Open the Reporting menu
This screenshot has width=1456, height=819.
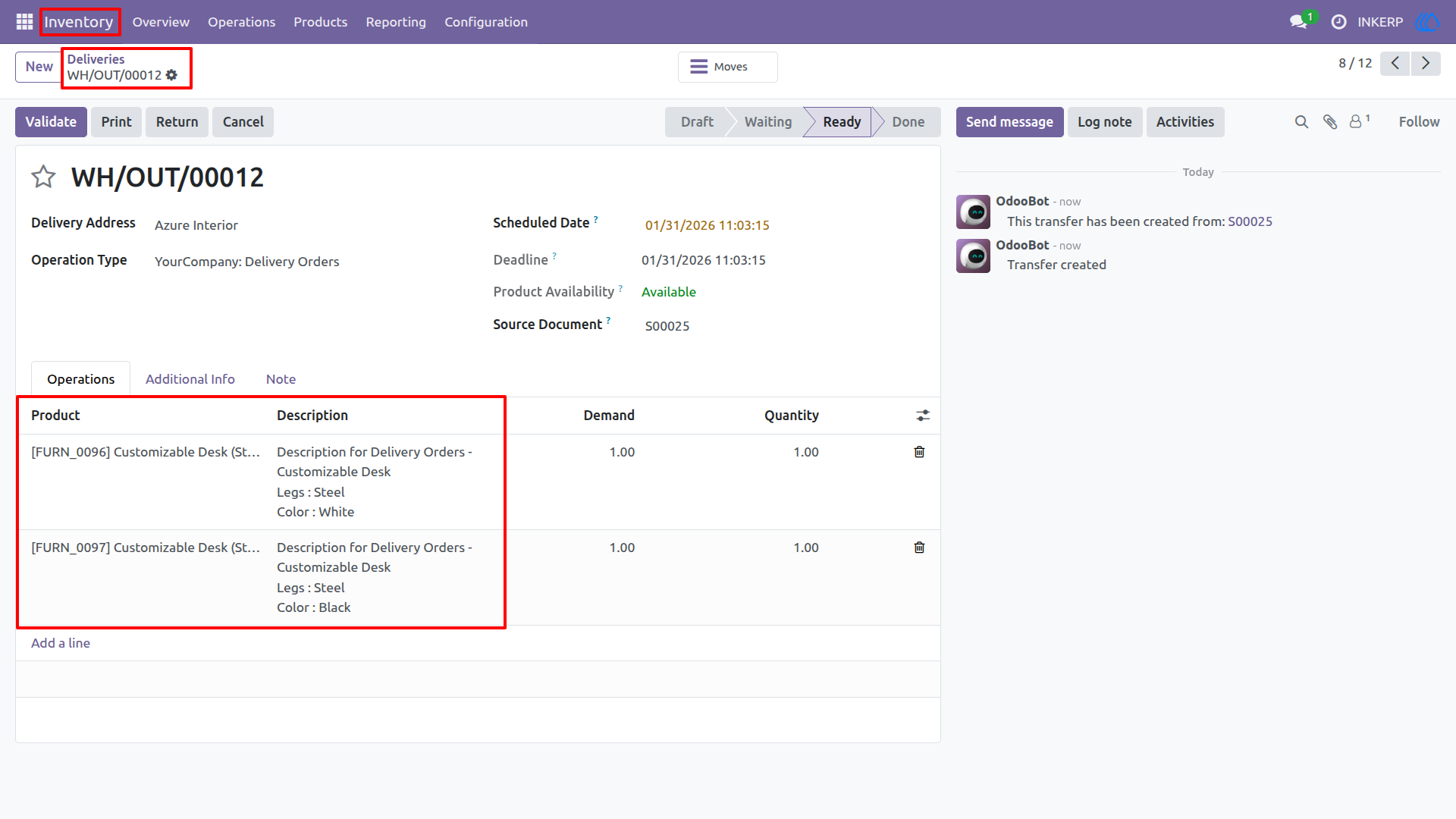(396, 22)
